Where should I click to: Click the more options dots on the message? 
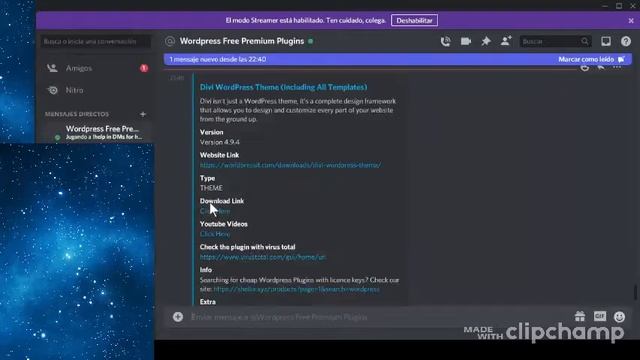[617, 67]
